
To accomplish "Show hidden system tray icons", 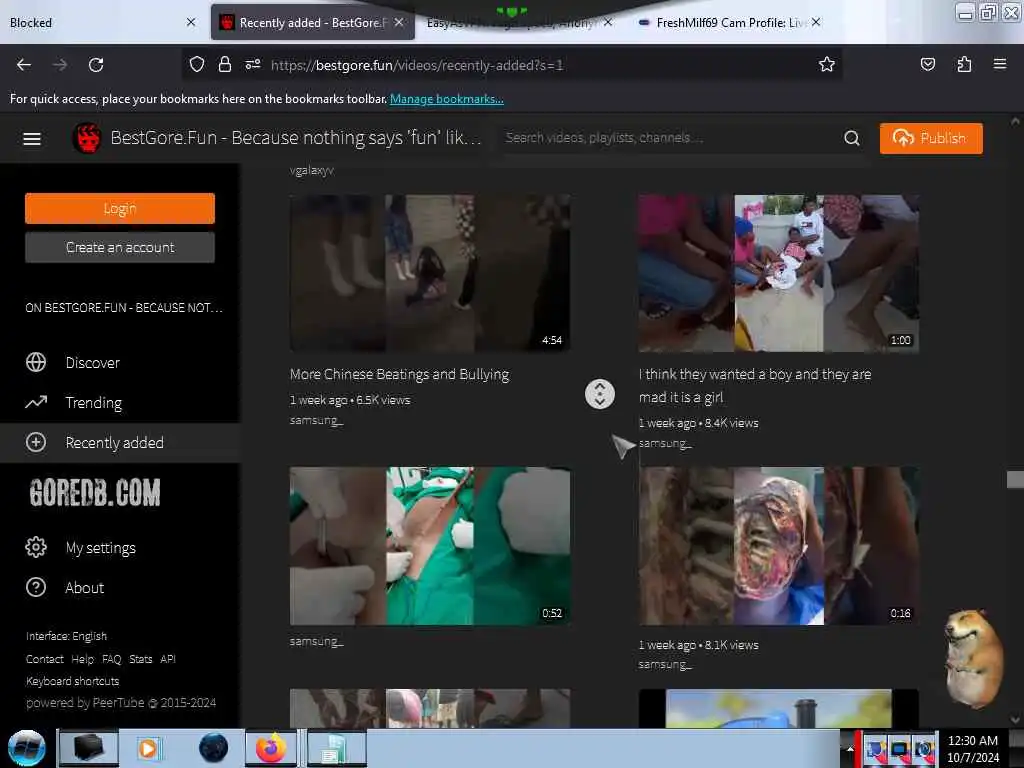I will point(850,749).
